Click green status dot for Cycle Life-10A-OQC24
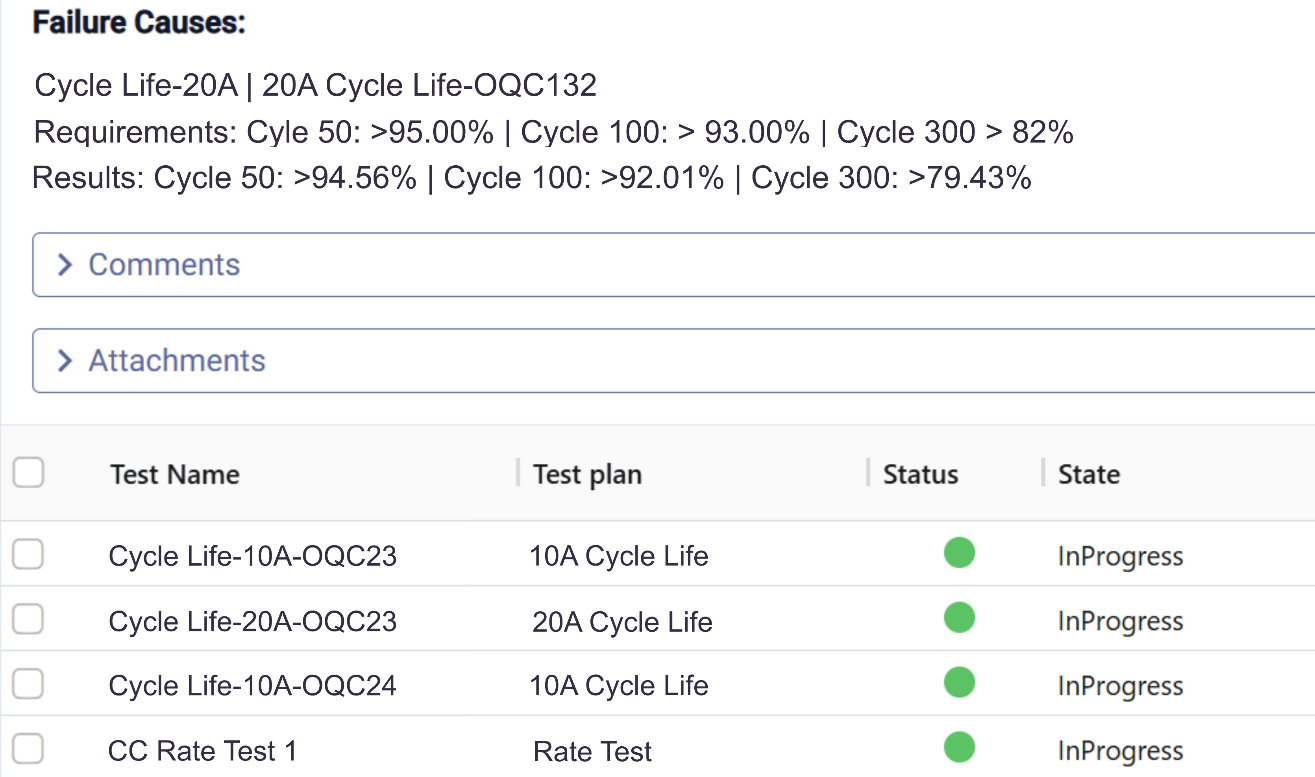 point(959,683)
